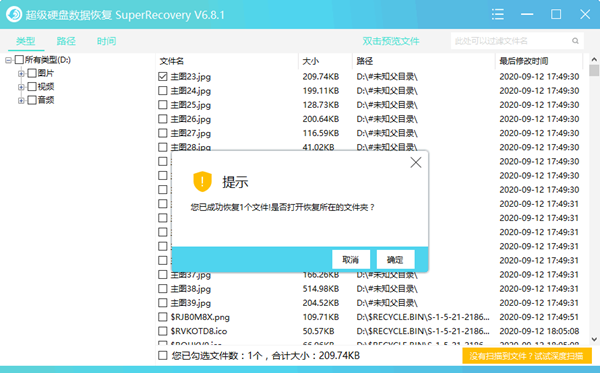
Task: Select file name 主图26.jpg
Action: [x=191, y=119]
